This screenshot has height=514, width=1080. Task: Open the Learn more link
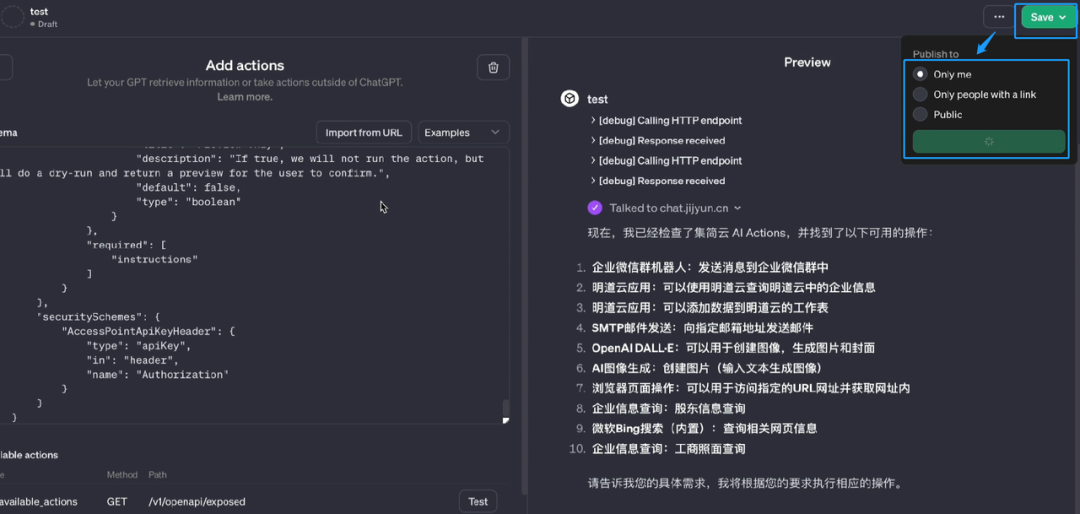245,97
